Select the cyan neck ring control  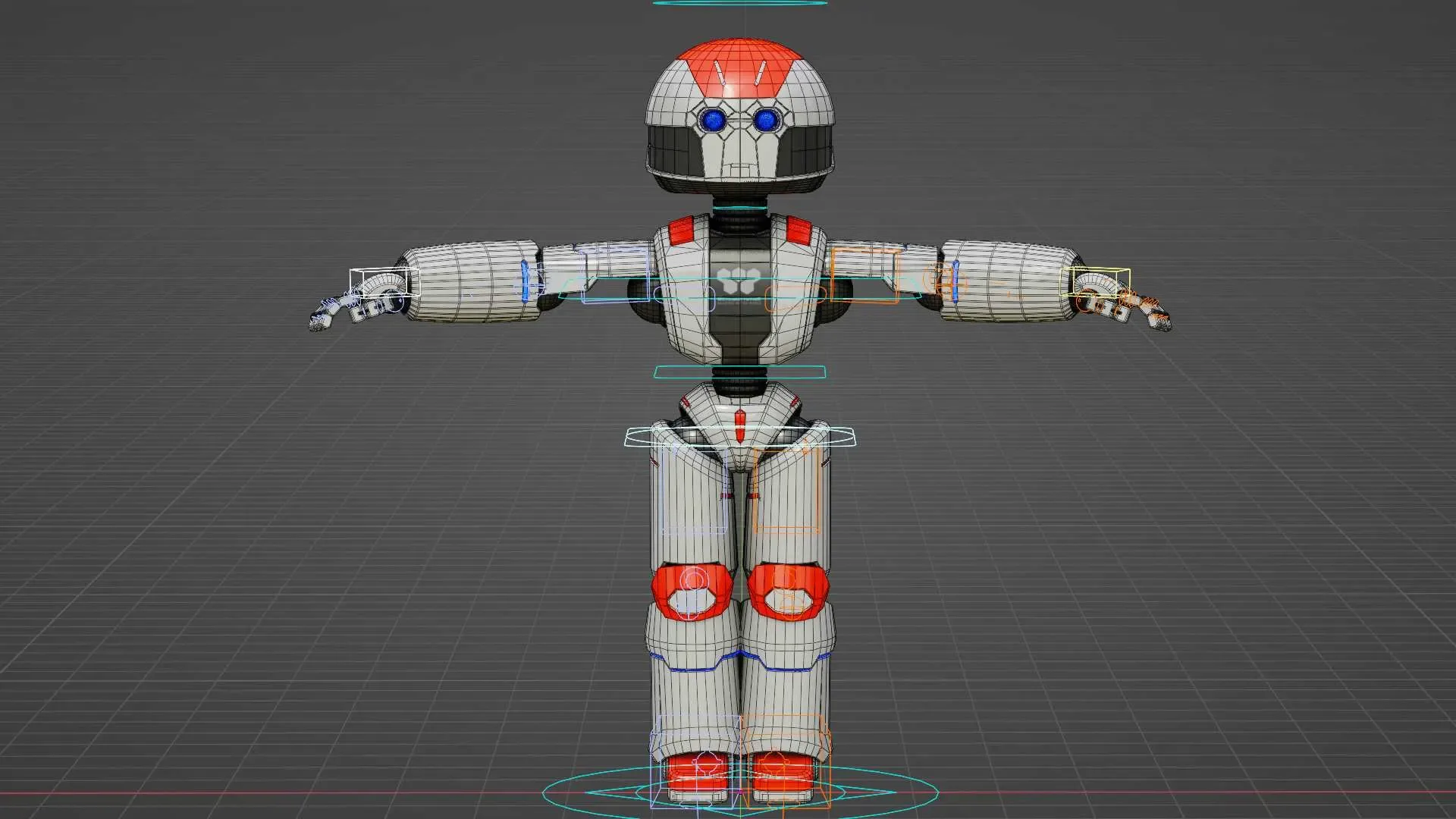[739, 207]
